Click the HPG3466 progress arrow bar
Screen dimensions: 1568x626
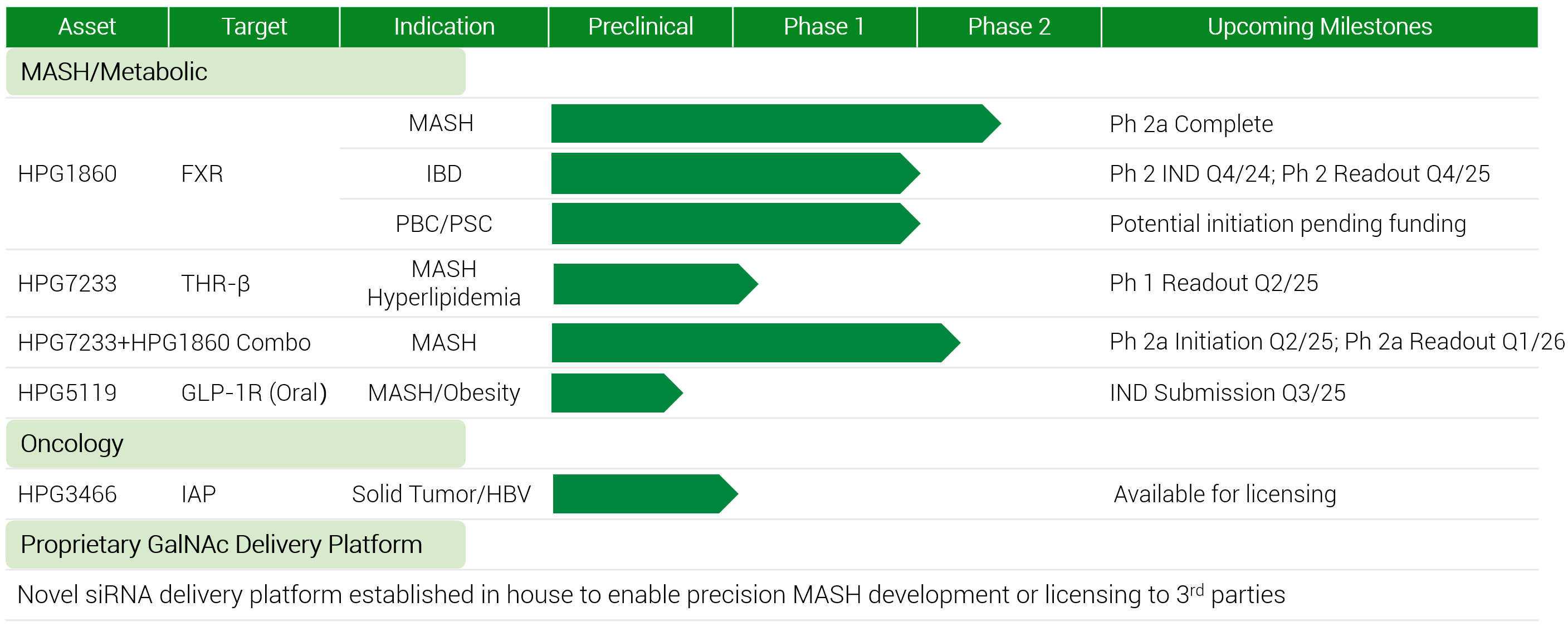click(x=645, y=494)
